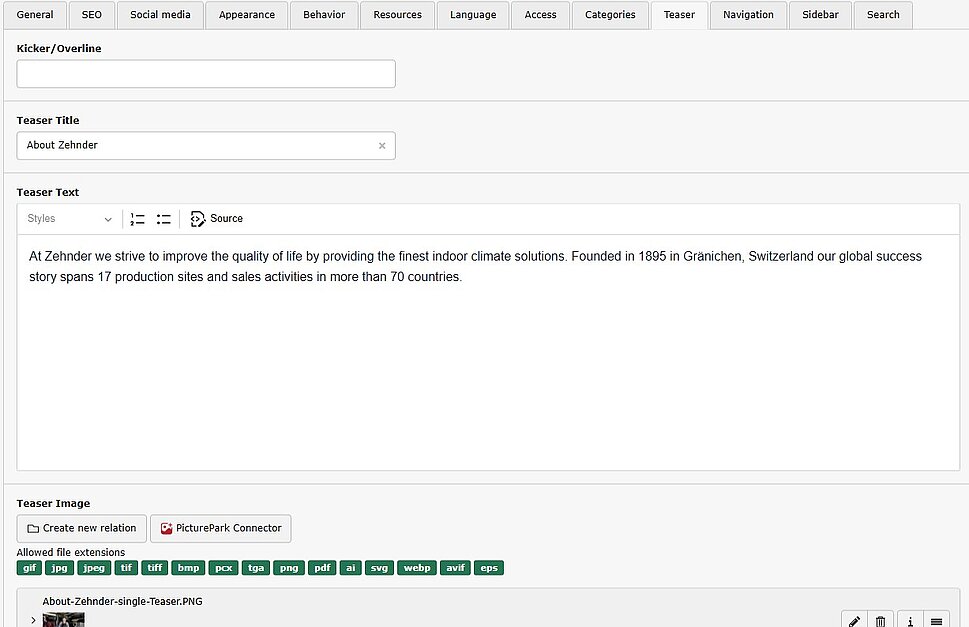Show info for the teaser image

pyautogui.click(x=910, y=620)
